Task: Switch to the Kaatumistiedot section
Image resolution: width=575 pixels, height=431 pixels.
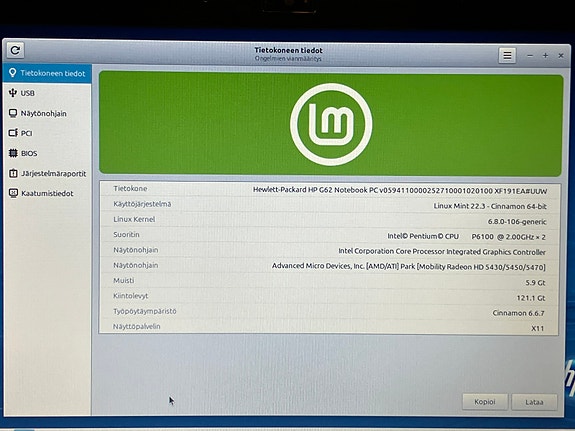Action: (x=47, y=193)
